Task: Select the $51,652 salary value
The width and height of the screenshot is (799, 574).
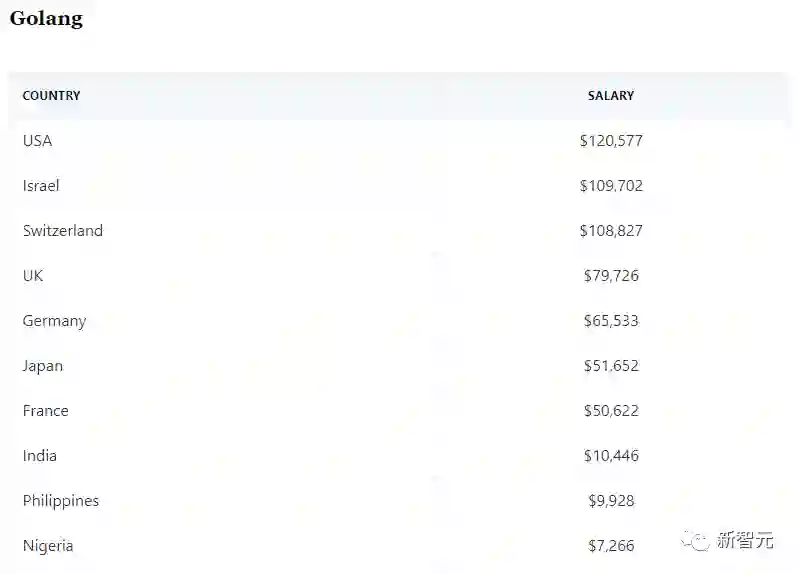Action: [x=611, y=366]
